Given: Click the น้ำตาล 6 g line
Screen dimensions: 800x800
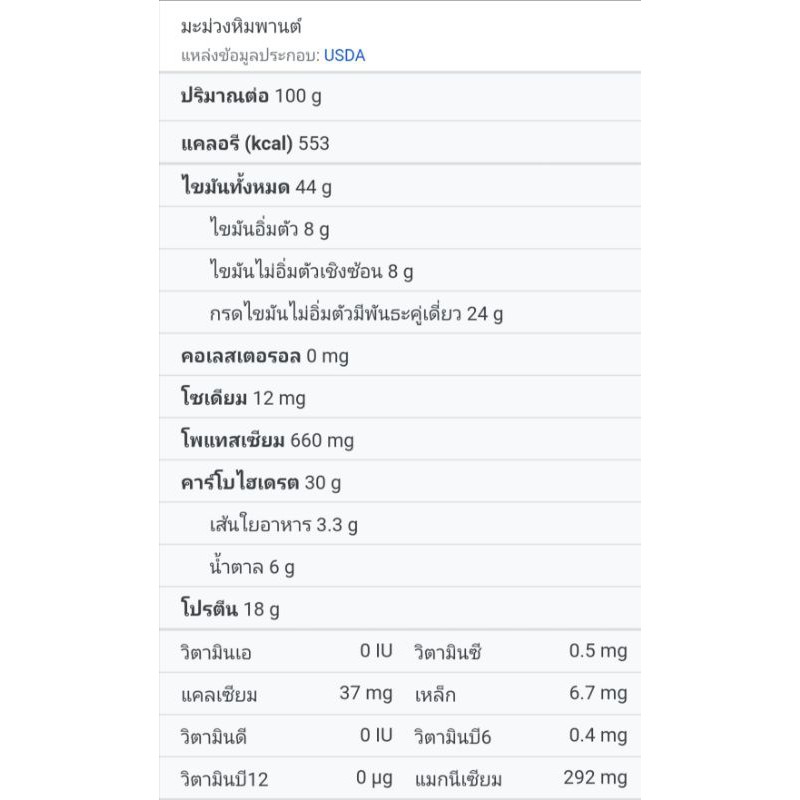Looking at the screenshot, I should [x=253, y=568].
